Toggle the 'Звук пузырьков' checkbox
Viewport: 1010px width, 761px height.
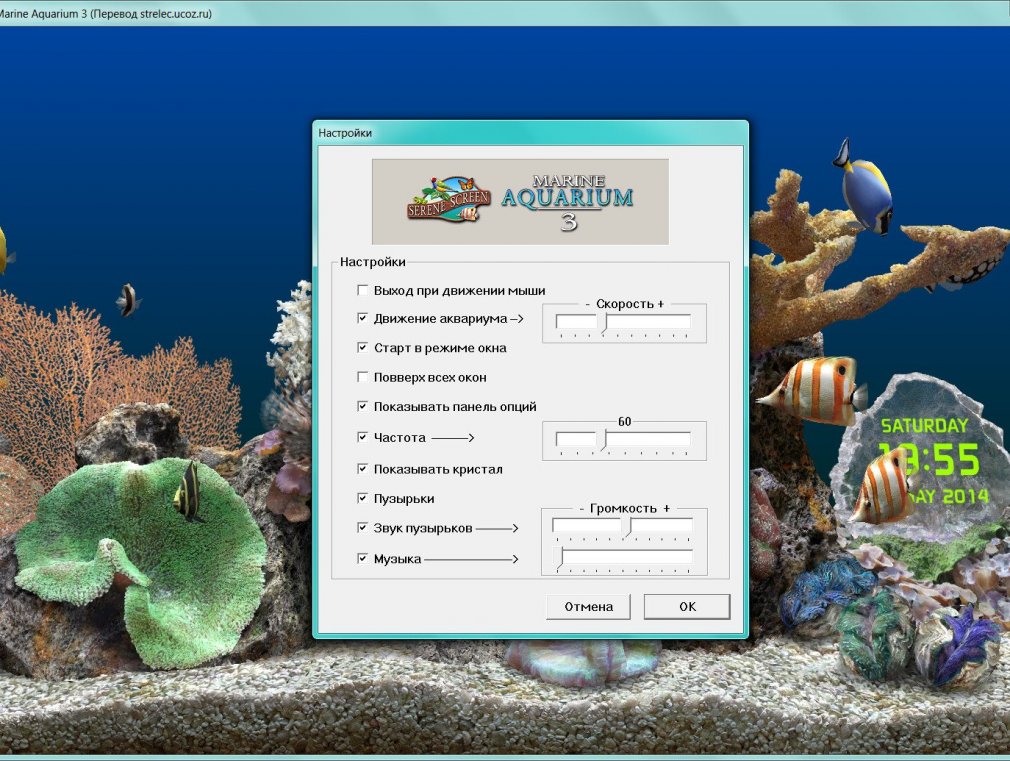point(363,528)
